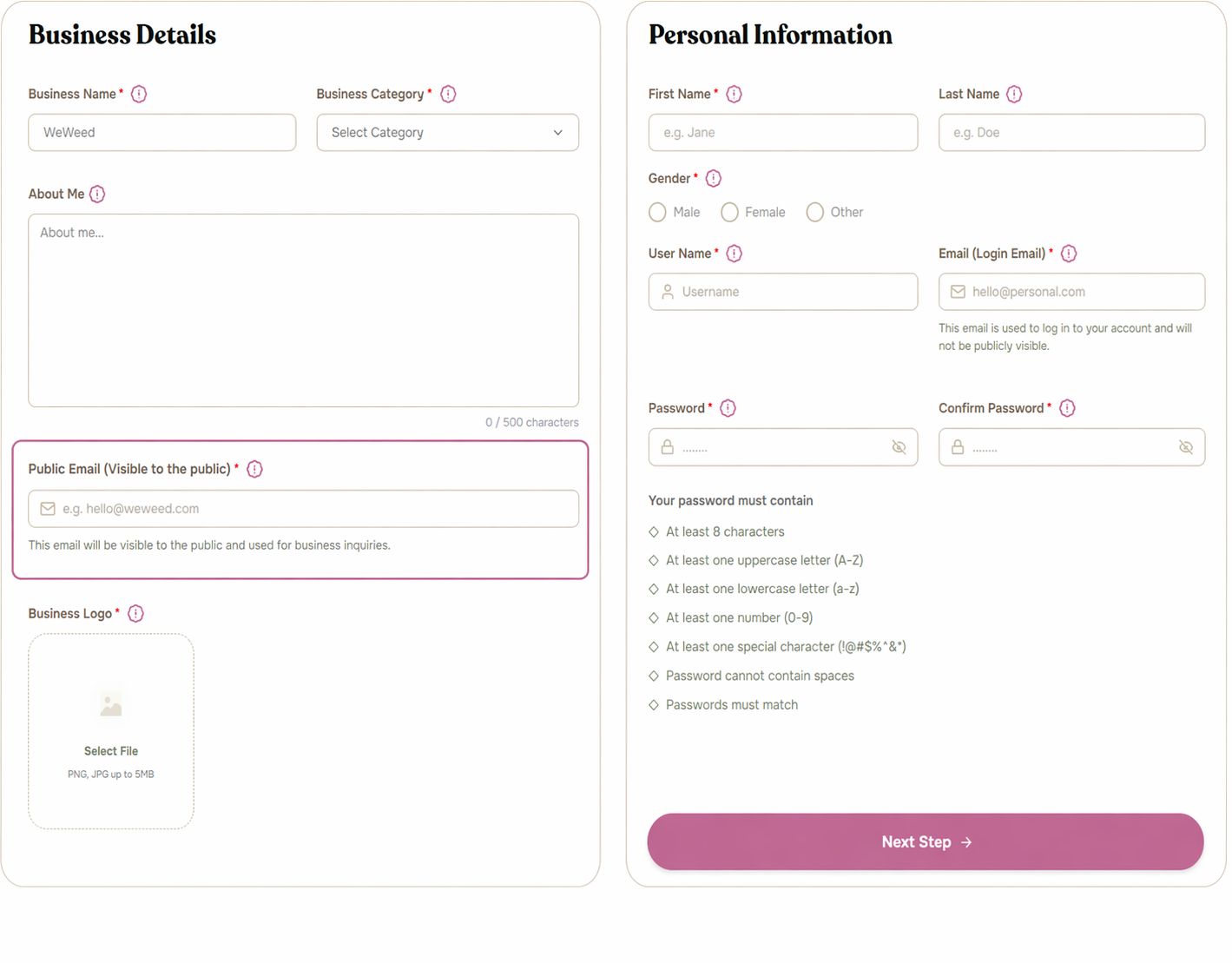Toggle visibility of Confirm Password field
This screenshot has width=1232, height=963.
click(1186, 447)
